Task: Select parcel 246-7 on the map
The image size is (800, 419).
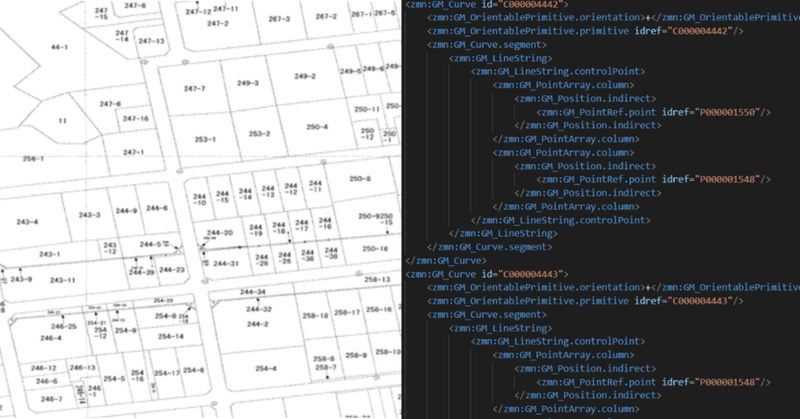Action: tap(51, 399)
